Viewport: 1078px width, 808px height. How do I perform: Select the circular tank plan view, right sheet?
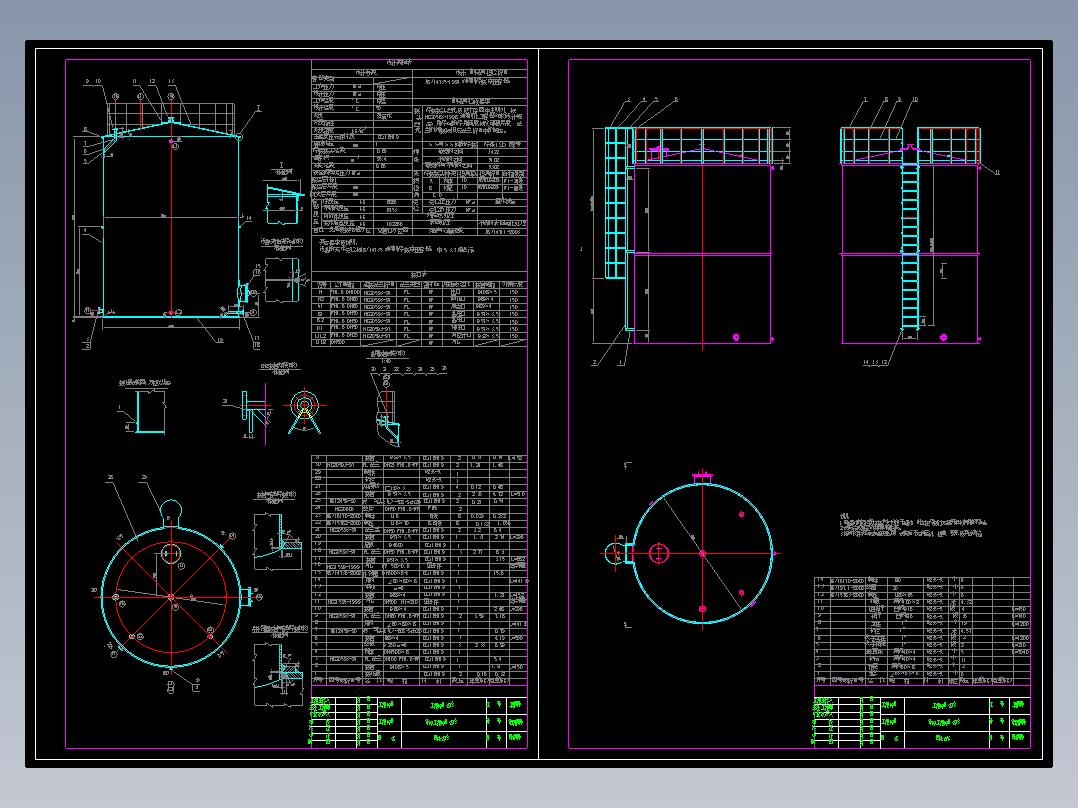[691, 550]
